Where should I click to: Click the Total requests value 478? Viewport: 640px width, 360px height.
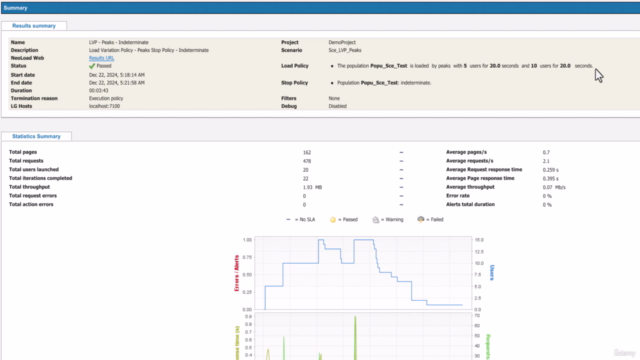[307, 161]
